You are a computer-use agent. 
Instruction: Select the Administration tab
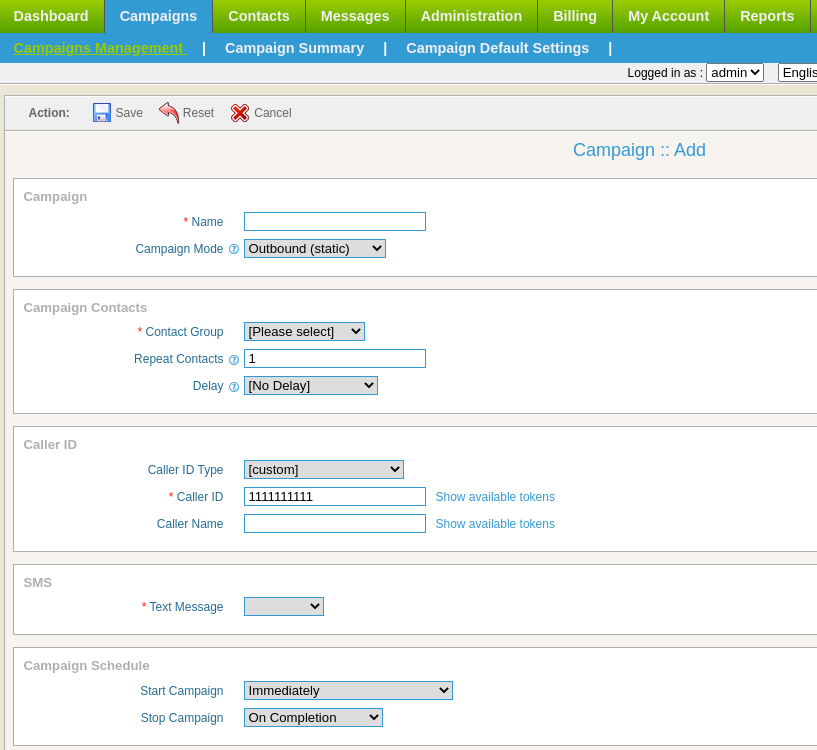click(472, 16)
